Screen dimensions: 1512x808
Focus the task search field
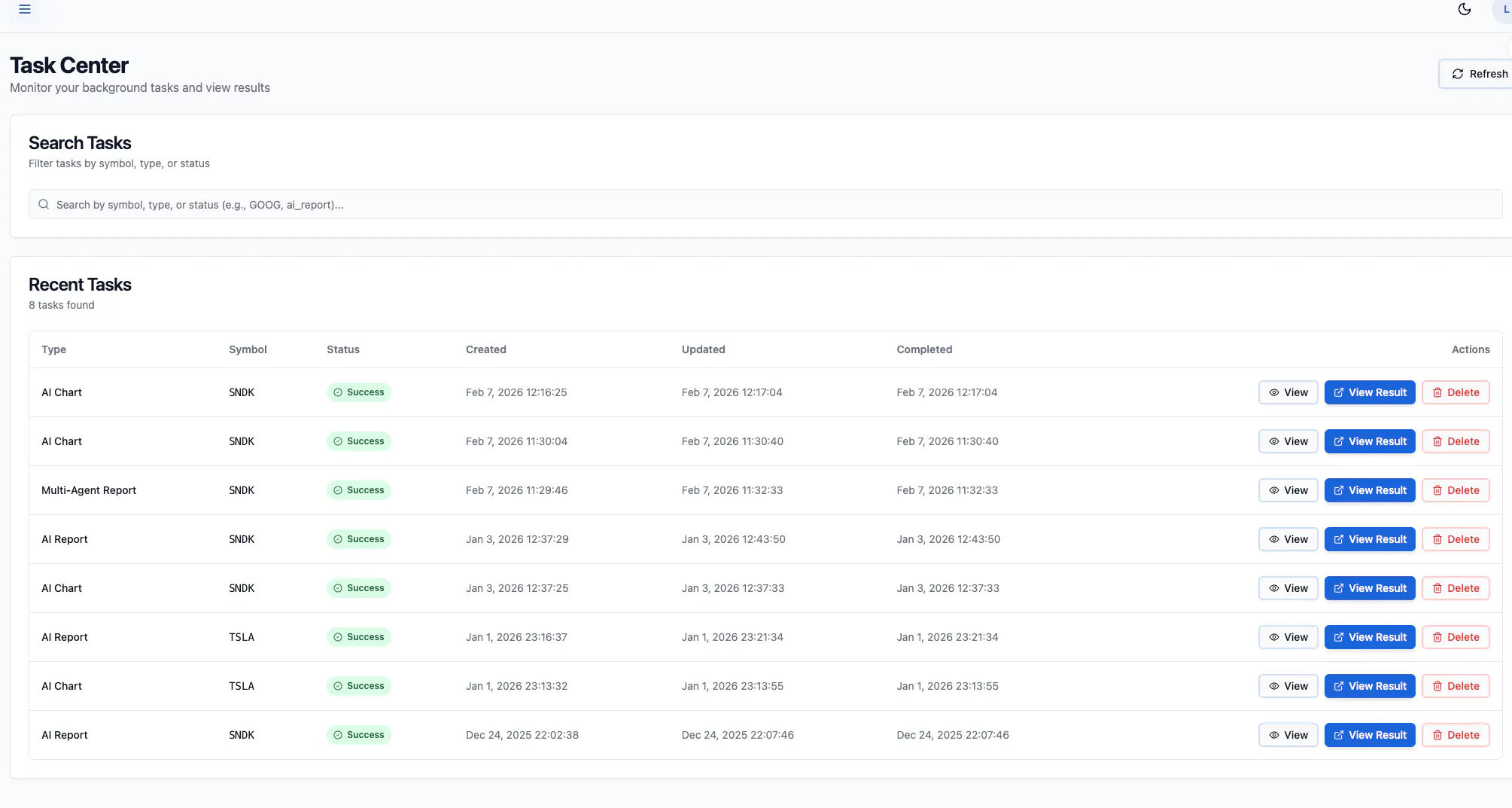765,204
